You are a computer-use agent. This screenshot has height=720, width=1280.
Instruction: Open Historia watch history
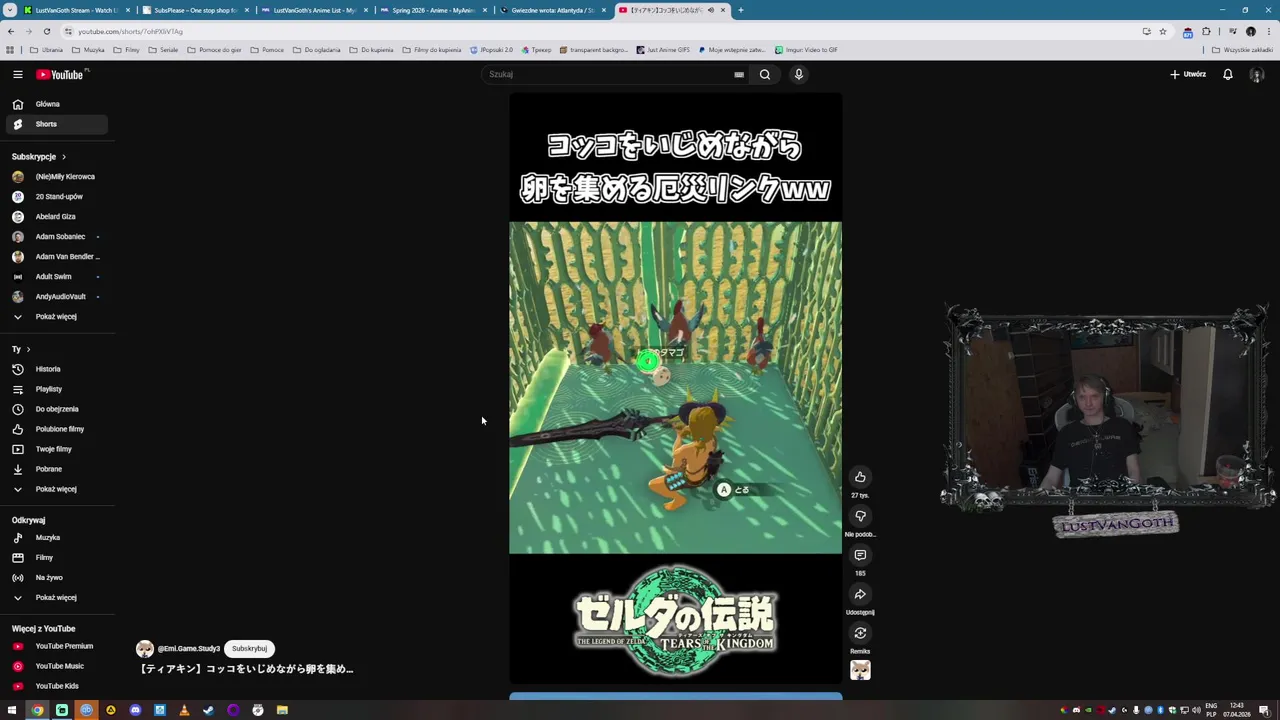point(56,369)
